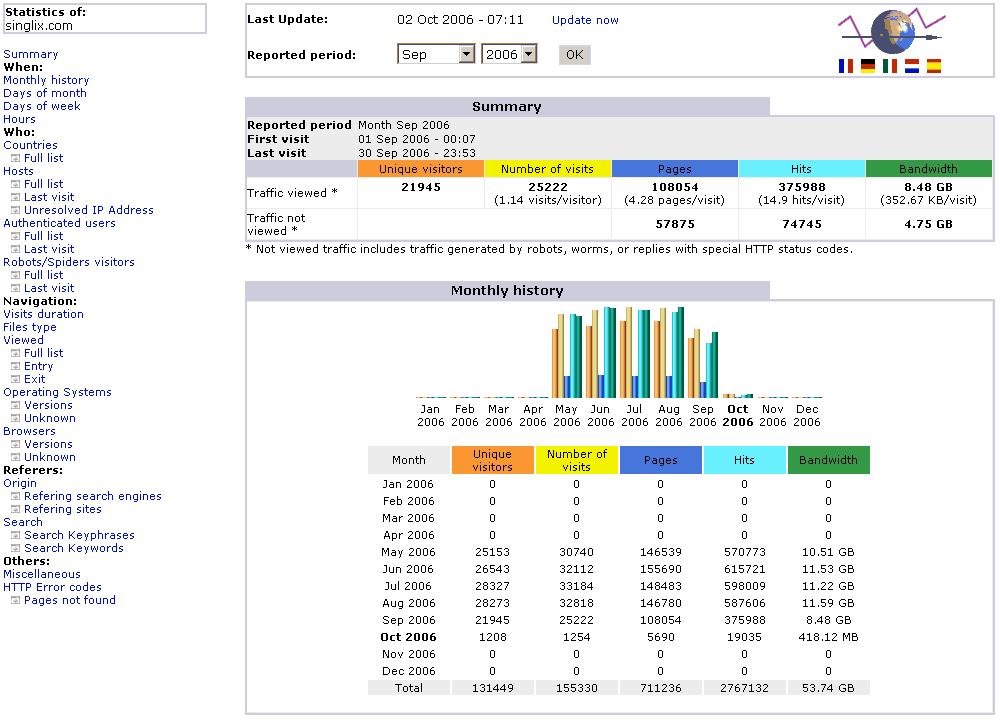Open the month dropdown showing Sep

click(x=436, y=55)
